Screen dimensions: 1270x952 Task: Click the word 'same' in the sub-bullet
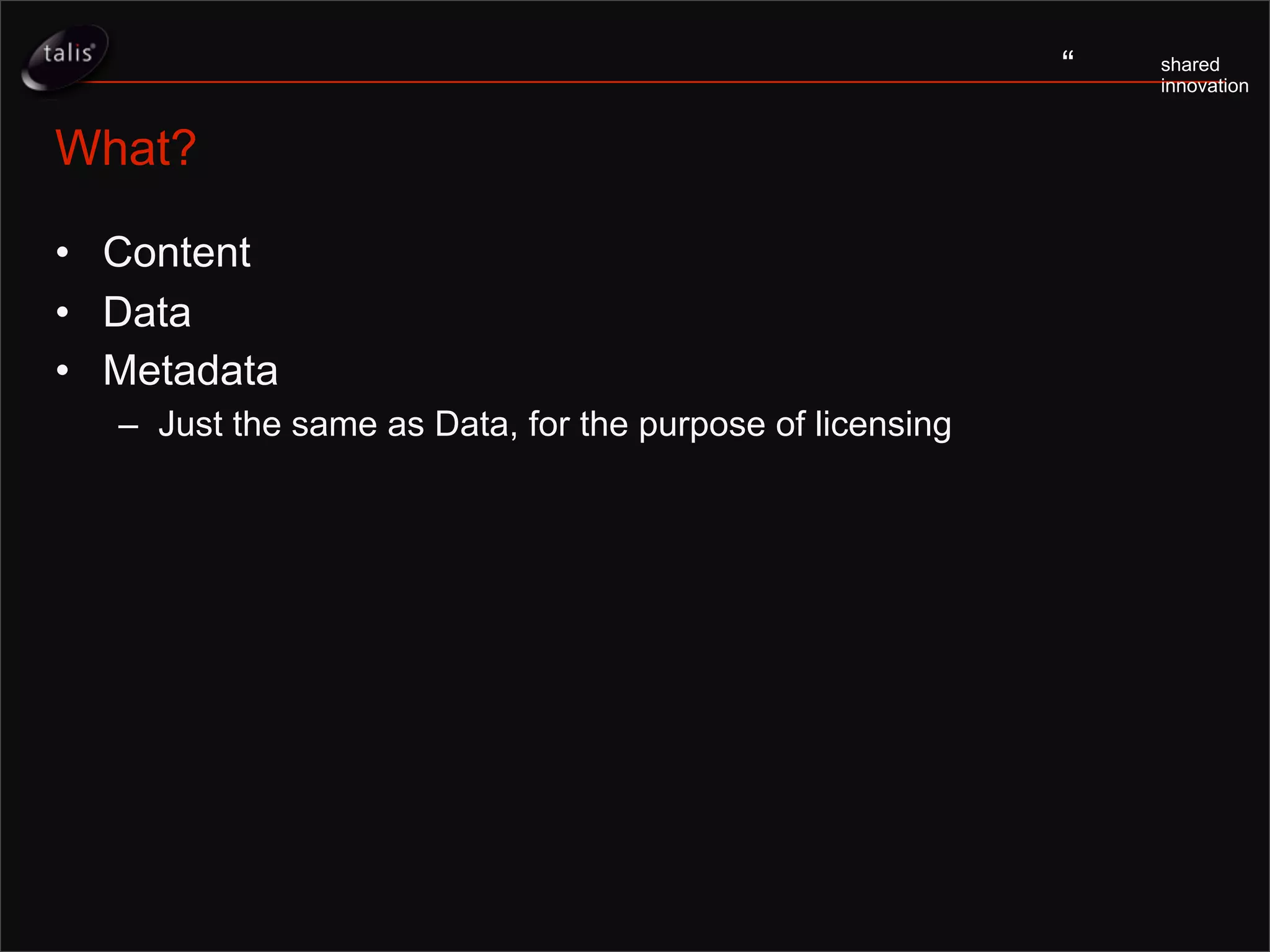[x=334, y=426]
